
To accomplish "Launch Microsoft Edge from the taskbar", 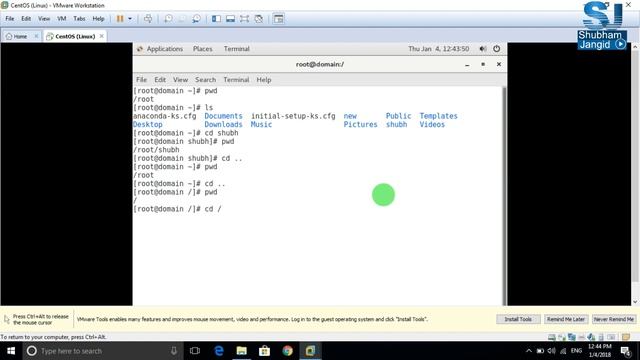I will [219, 351].
